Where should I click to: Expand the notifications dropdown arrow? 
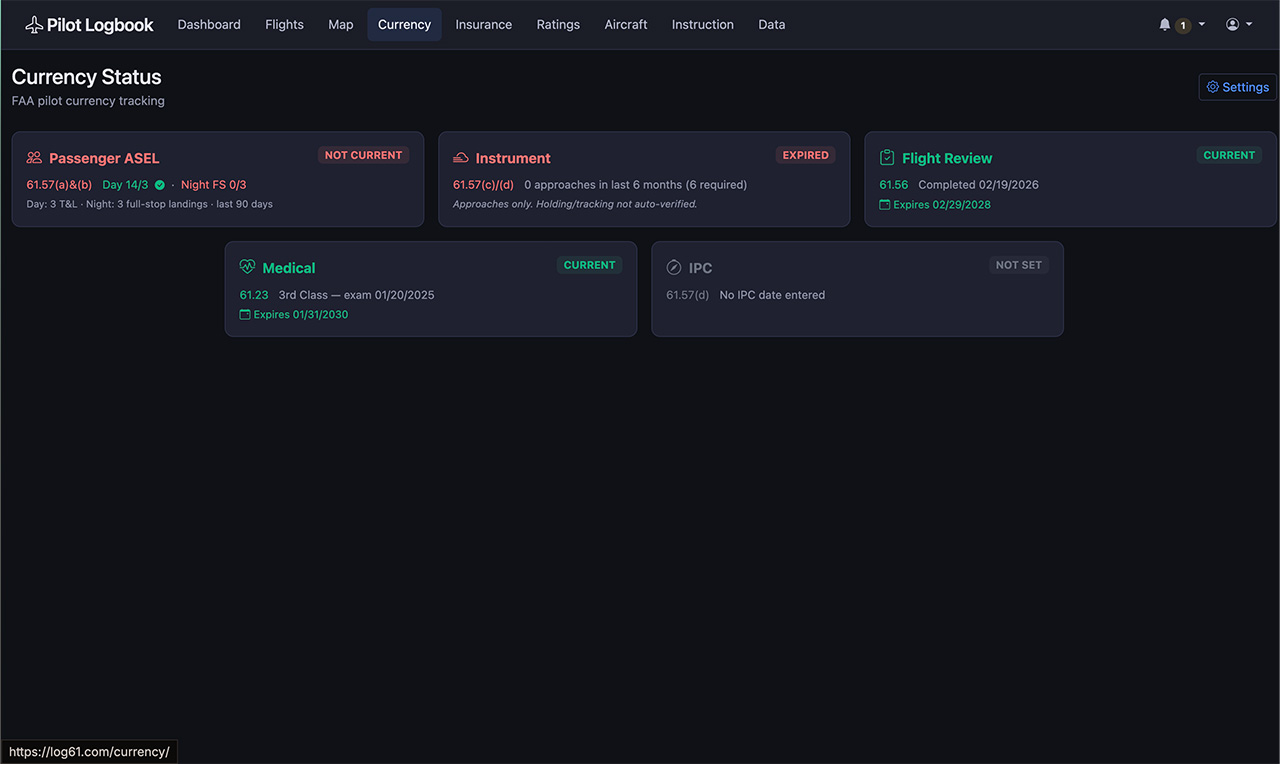pos(1202,25)
